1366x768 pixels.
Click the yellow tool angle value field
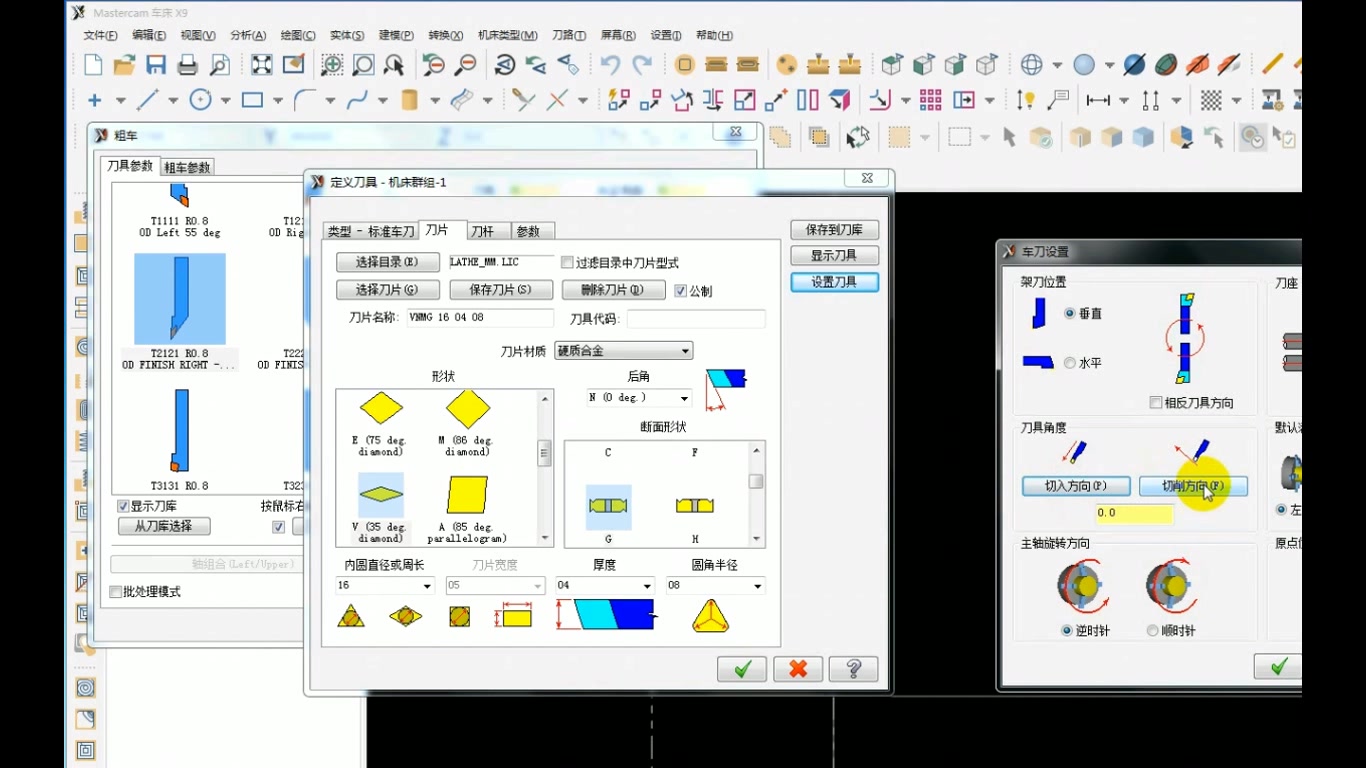pos(1134,513)
